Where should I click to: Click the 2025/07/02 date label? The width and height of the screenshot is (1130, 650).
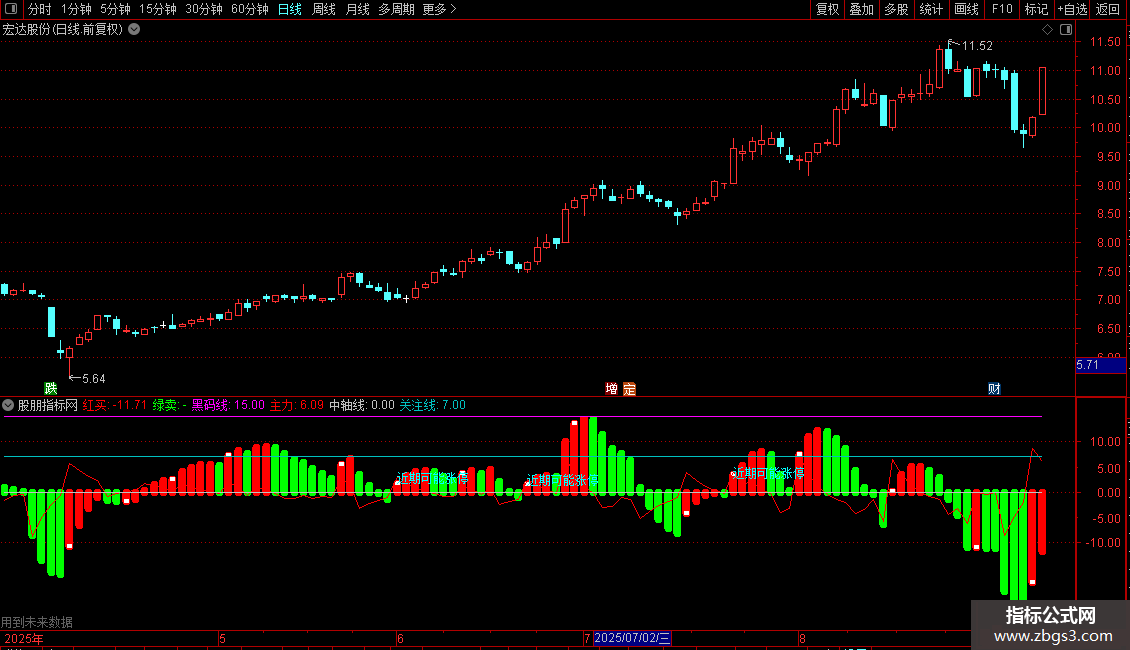pos(632,638)
